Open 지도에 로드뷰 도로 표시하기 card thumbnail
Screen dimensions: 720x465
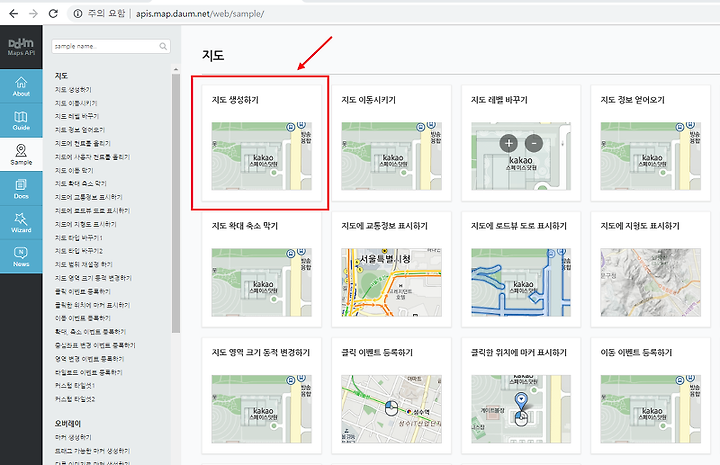pos(521,282)
